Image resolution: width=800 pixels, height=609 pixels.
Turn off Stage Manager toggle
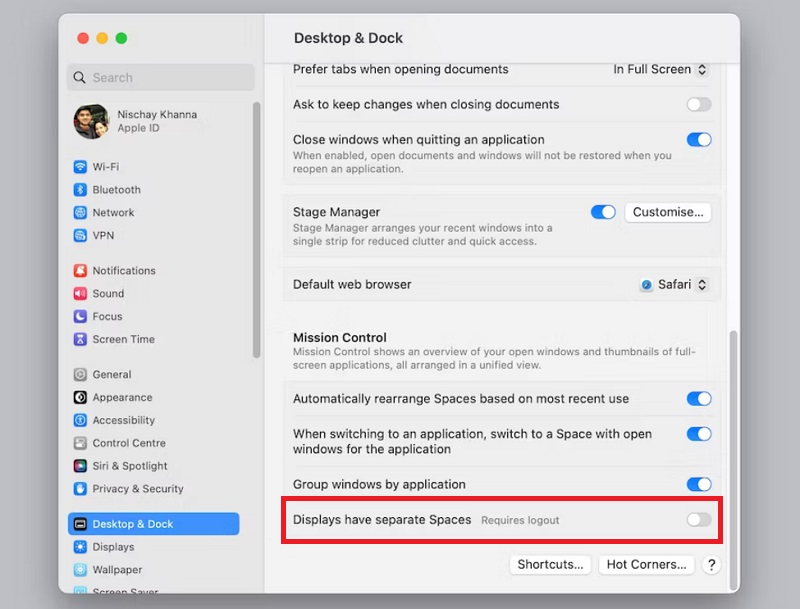pyautogui.click(x=603, y=212)
